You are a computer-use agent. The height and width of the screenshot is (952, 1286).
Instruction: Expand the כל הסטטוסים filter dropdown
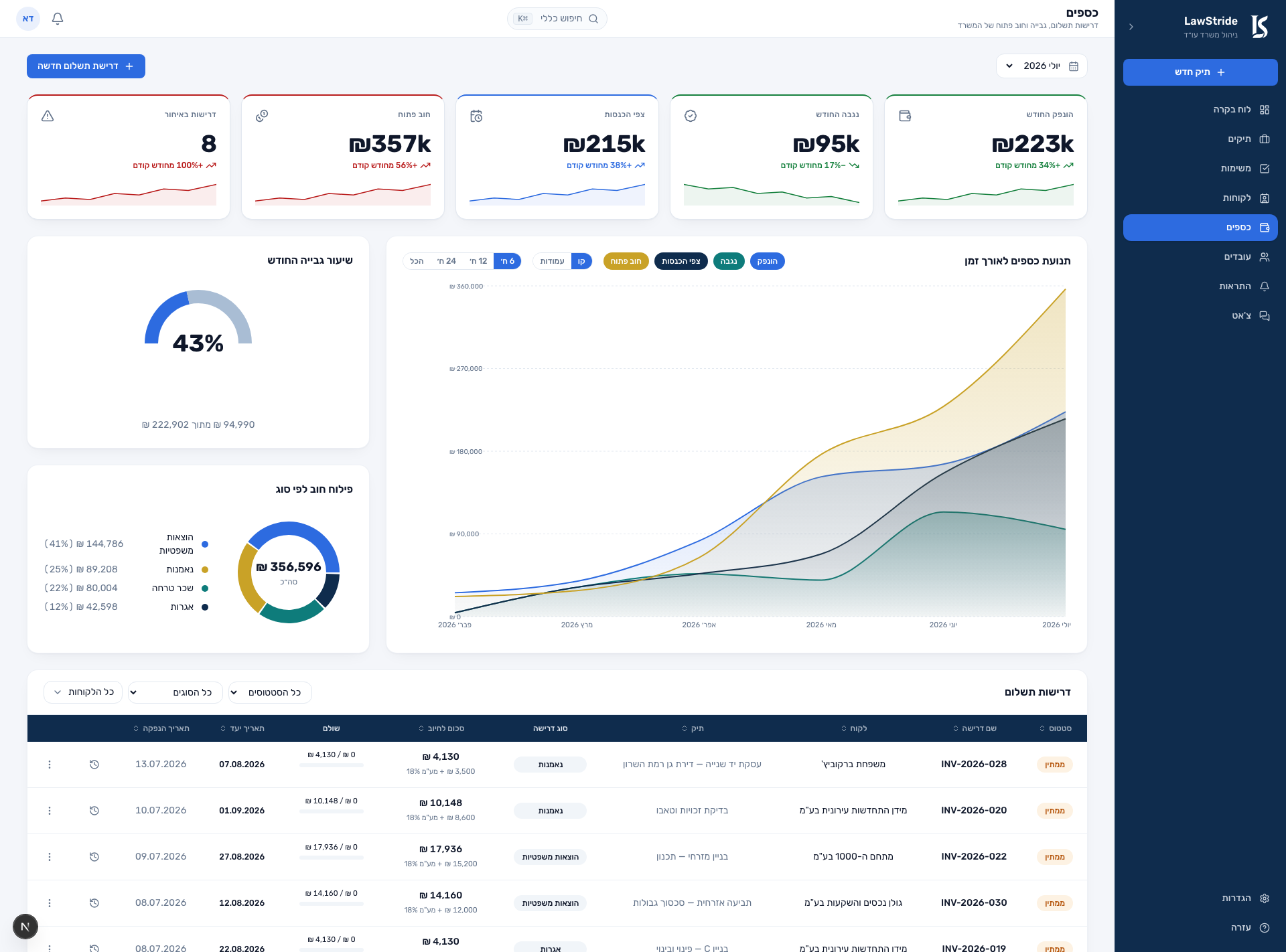[x=271, y=692]
